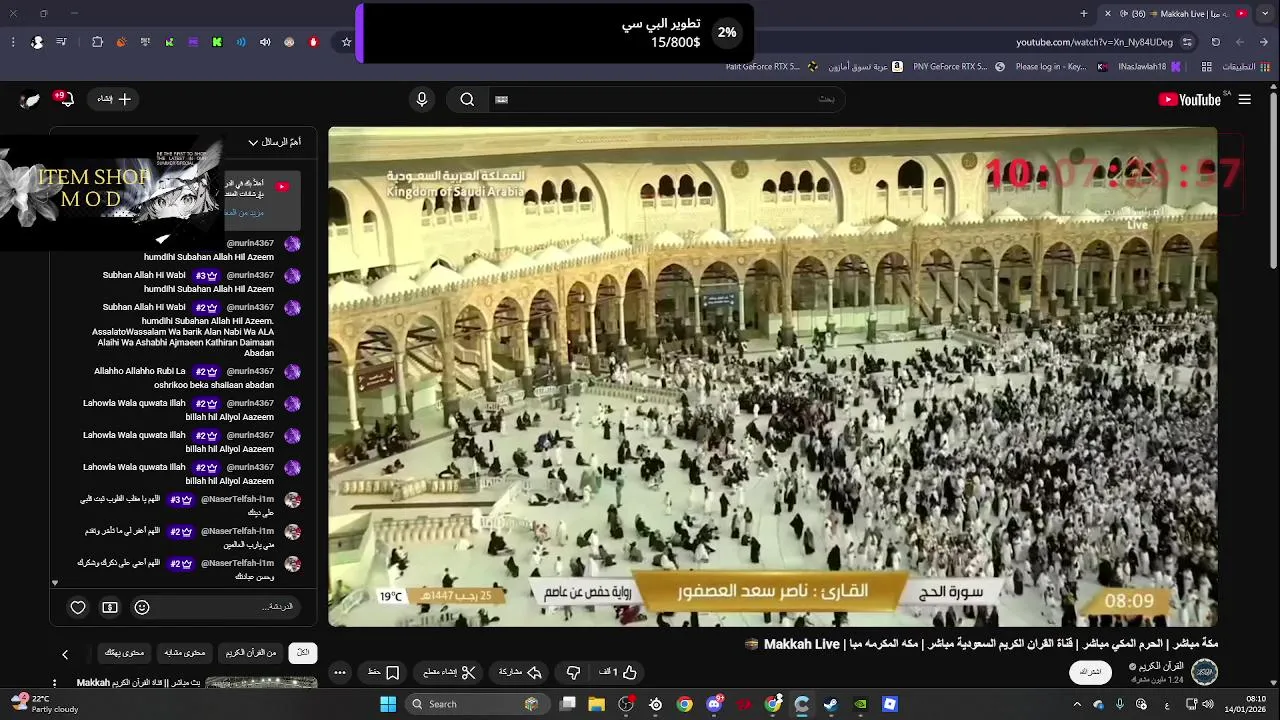Open emoji picker in live chat
The image size is (1280, 720).
point(142,607)
